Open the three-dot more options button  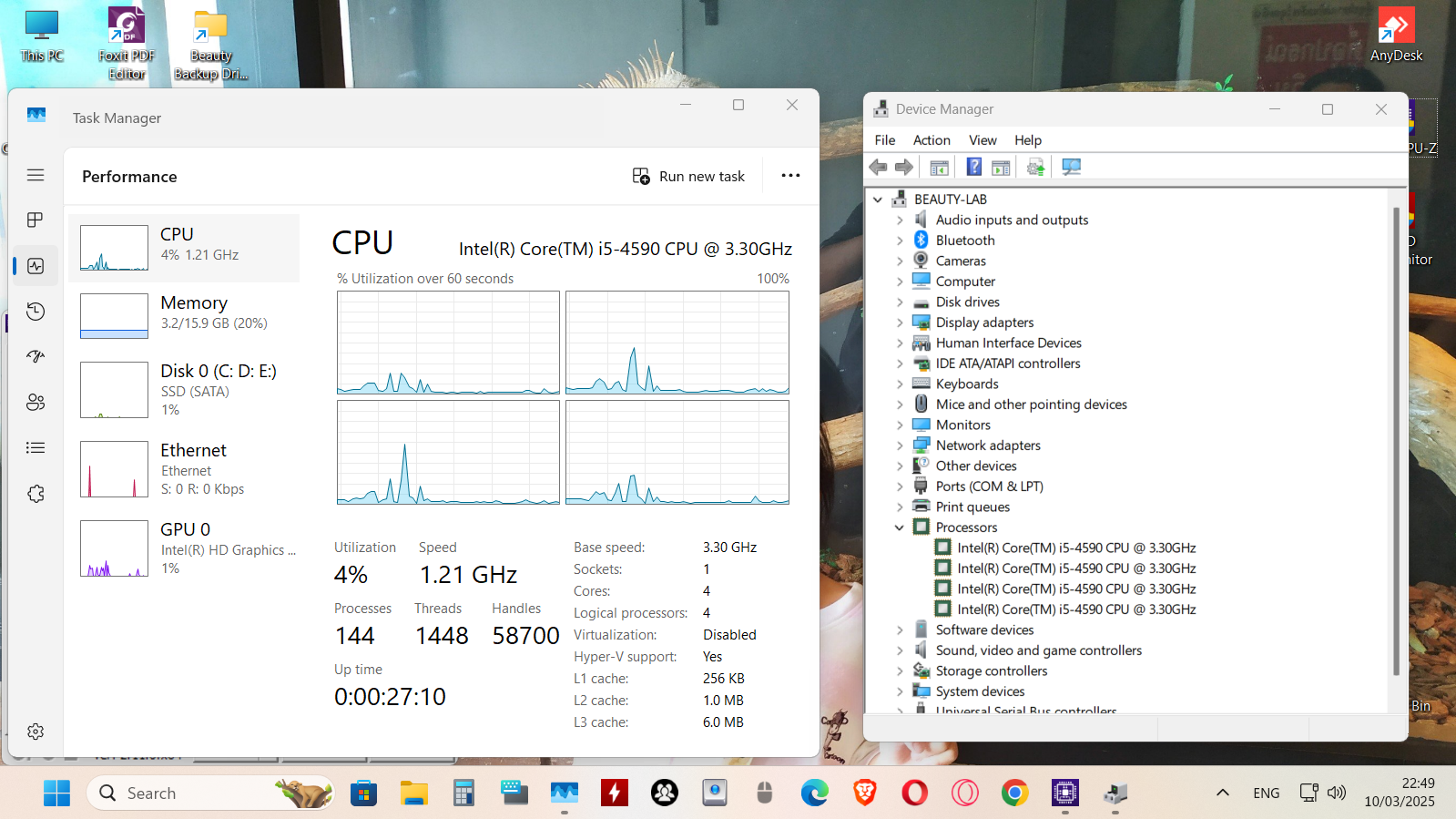(790, 176)
